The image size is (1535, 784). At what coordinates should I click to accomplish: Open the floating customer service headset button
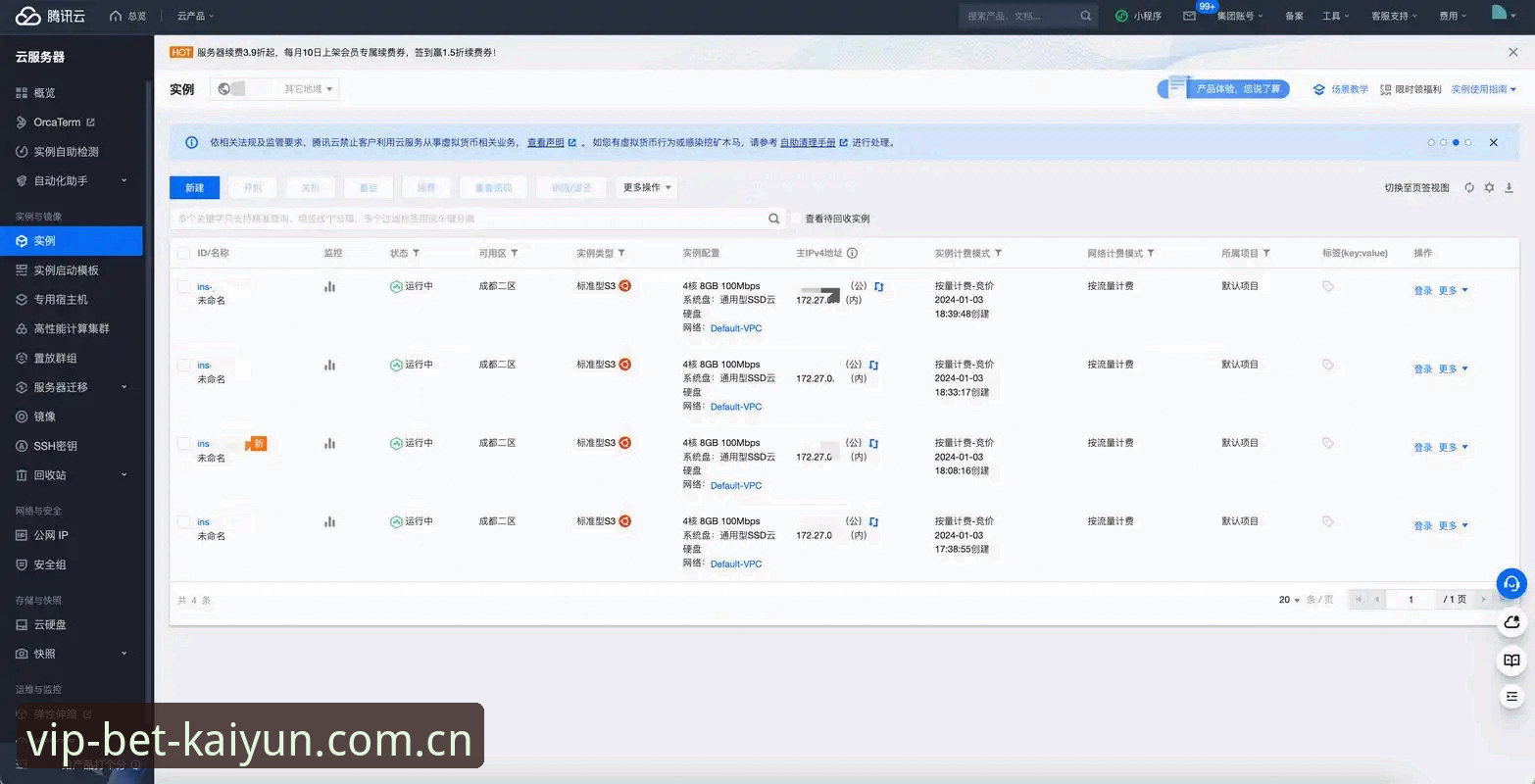pyautogui.click(x=1511, y=584)
